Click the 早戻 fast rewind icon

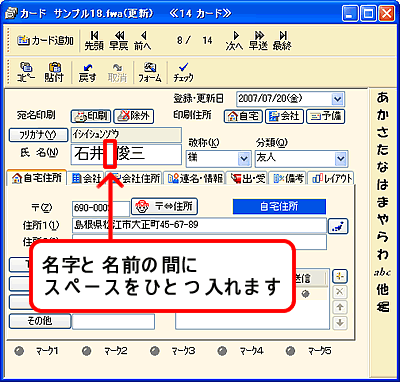tap(119, 41)
